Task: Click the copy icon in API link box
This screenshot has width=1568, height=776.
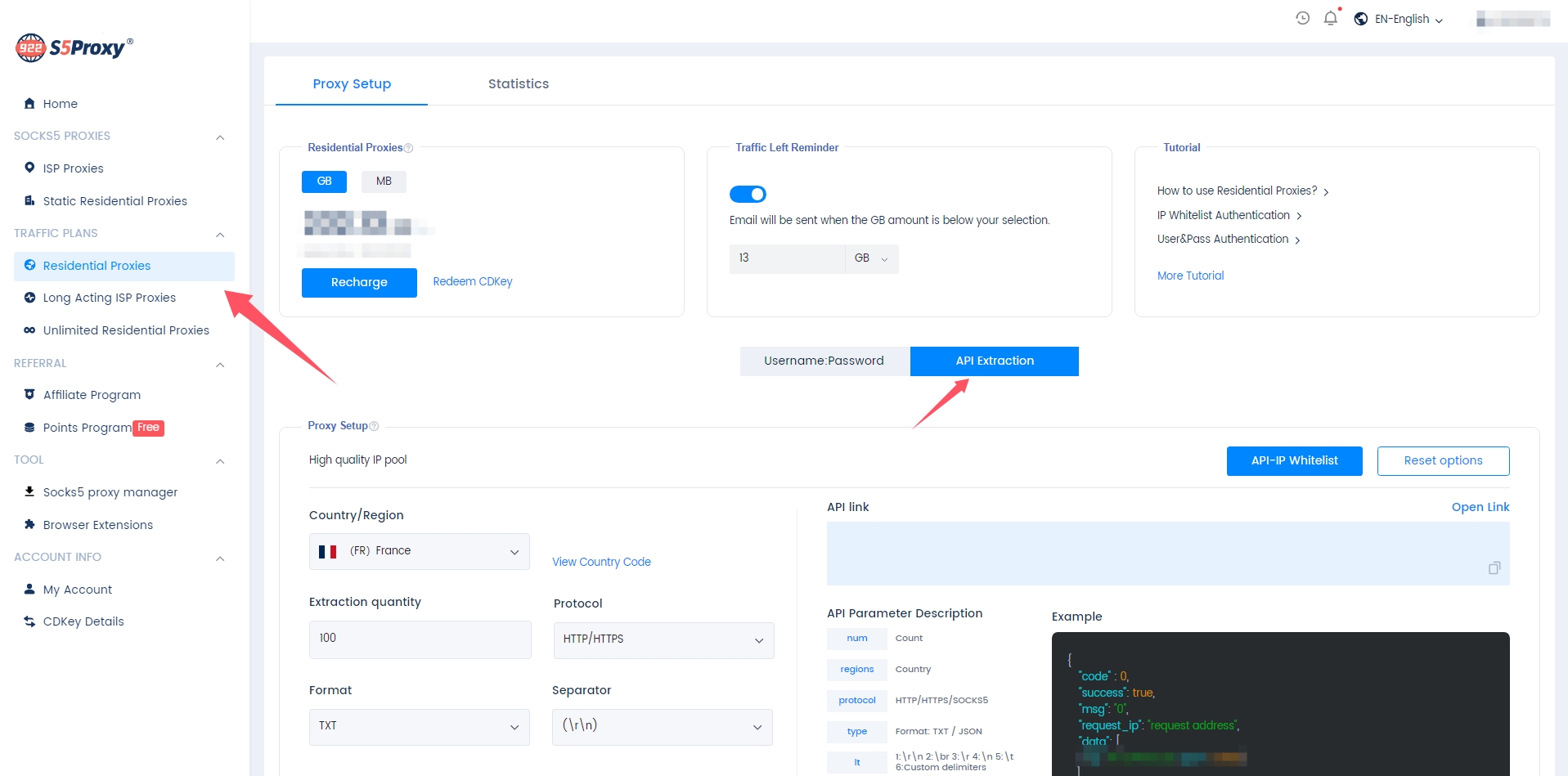Action: pos(1494,567)
